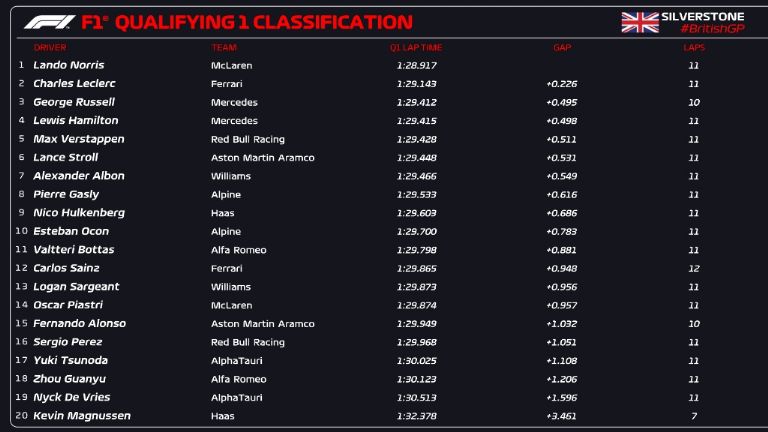Click Lewis Hamilton's lap time 1:29.415
Screen dimensions: 768x432
pyautogui.click(x=416, y=121)
